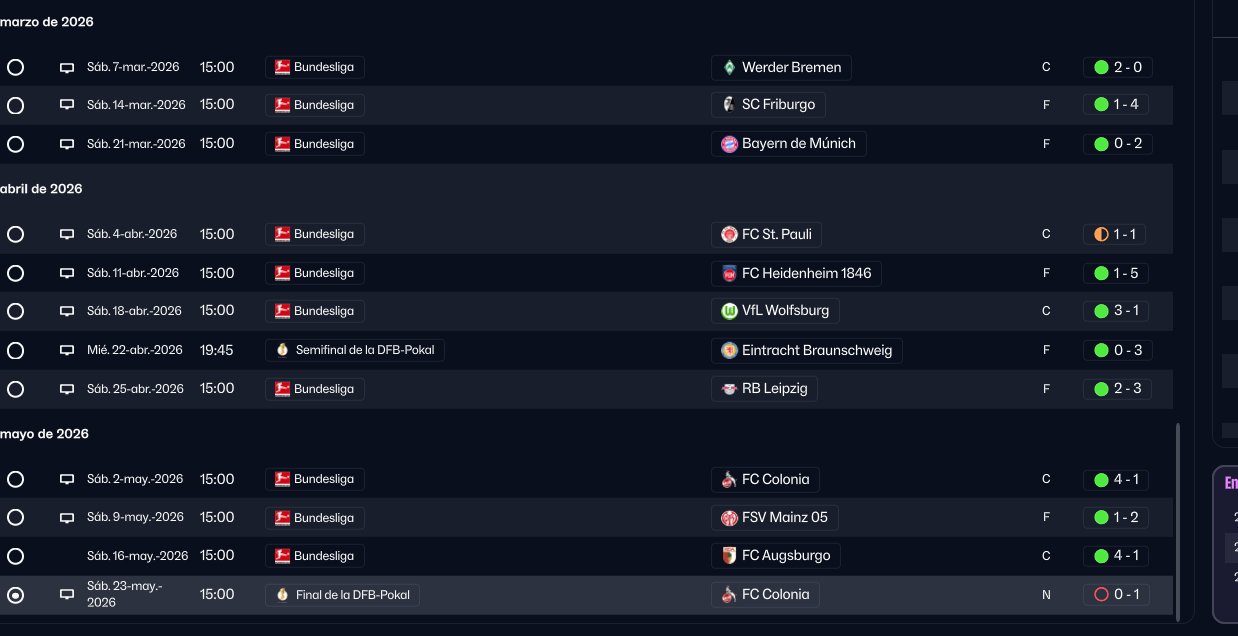Click the 1 - 1 draw result versus St. Pauli
Image resolution: width=1238 pixels, height=636 pixels.
1115,234
